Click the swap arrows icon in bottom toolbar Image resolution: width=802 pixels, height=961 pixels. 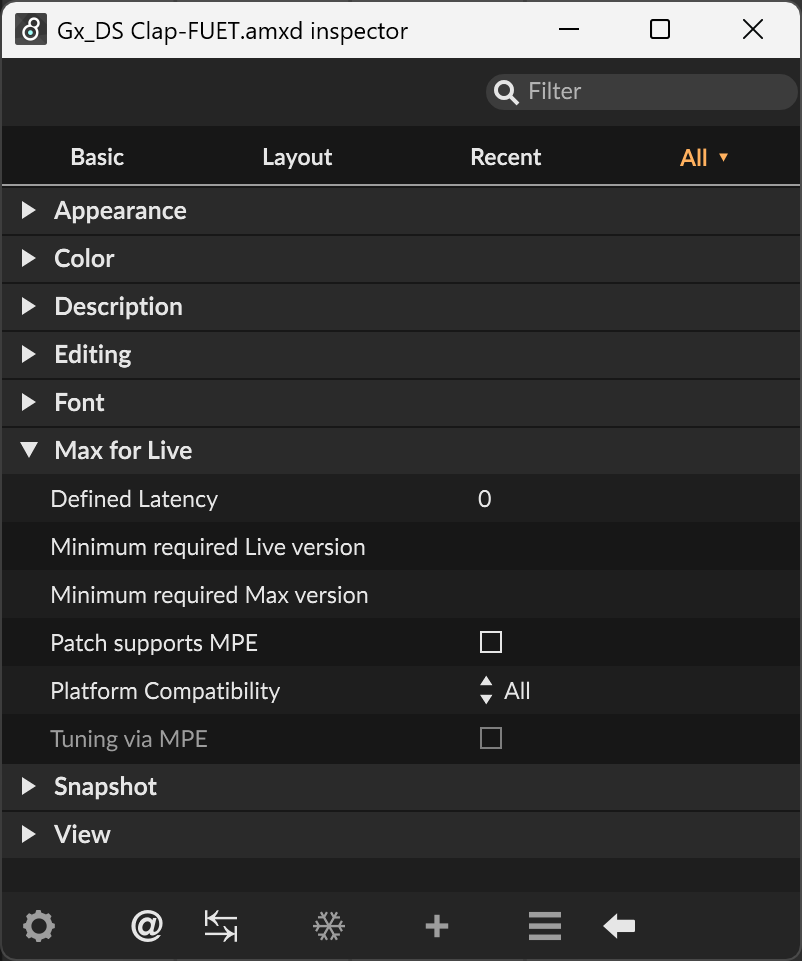pos(221,925)
